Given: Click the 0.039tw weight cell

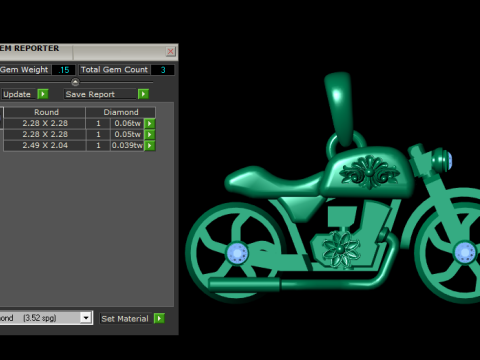Looking at the screenshot, I should 127,145.
